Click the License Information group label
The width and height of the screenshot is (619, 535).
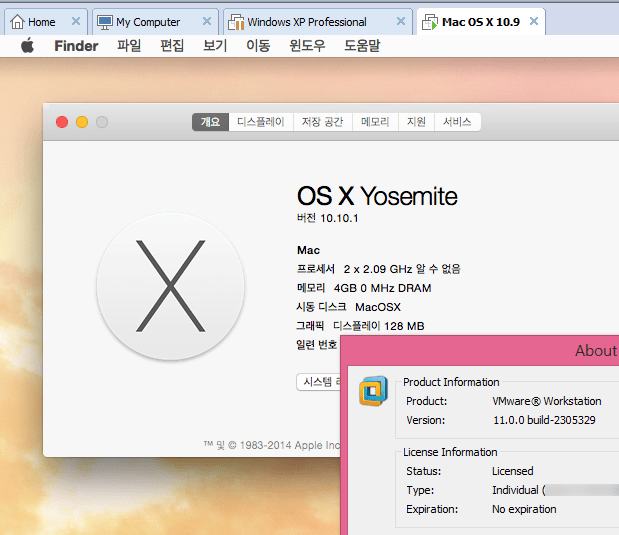pos(450,452)
